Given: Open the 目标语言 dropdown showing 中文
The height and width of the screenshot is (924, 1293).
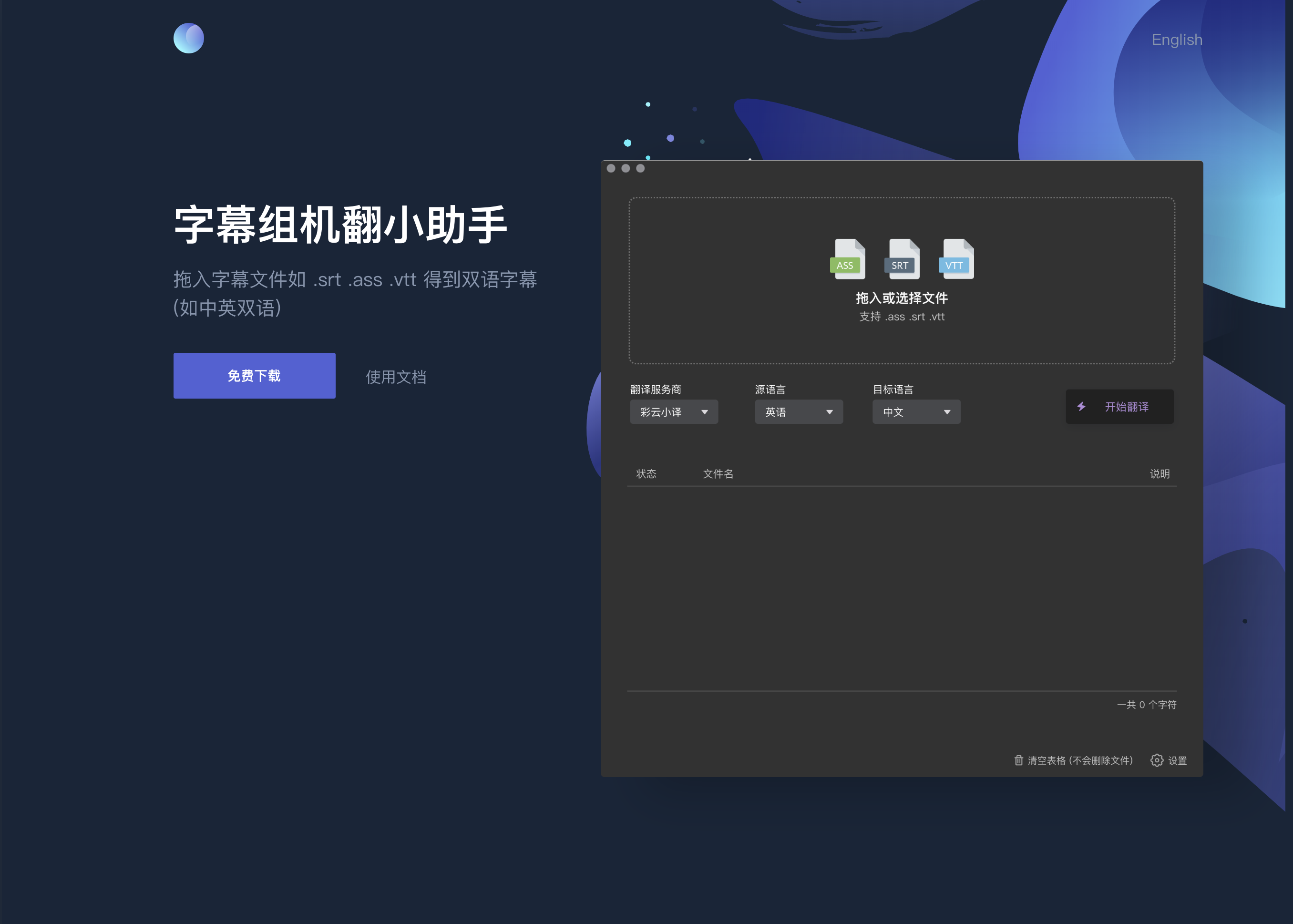Looking at the screenshot, I should click(916, 412).
